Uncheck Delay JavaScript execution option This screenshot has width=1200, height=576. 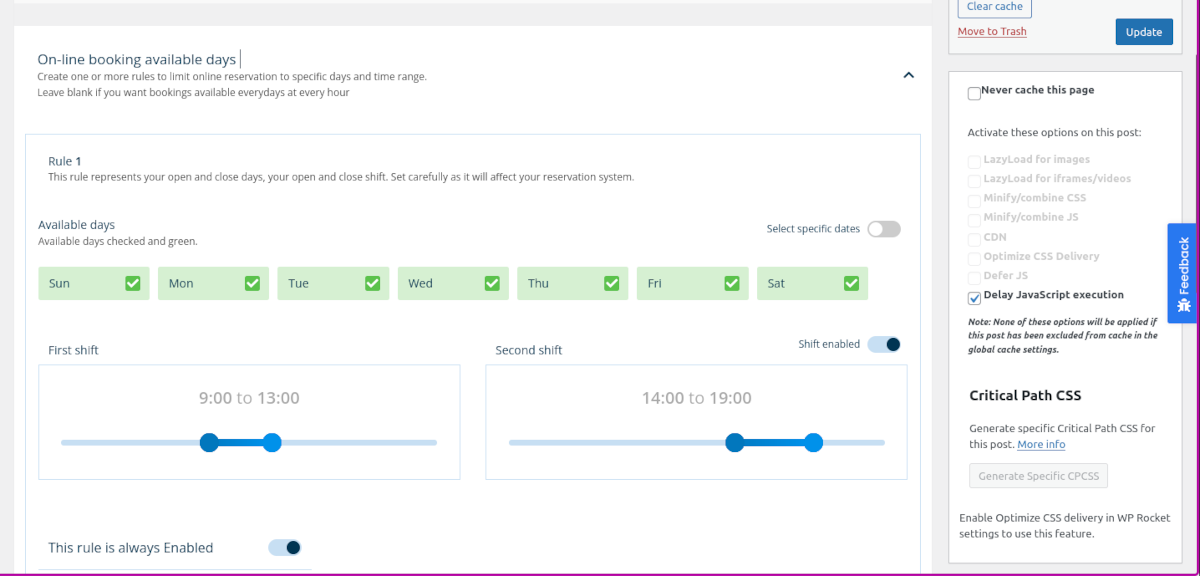pos(974,298)
